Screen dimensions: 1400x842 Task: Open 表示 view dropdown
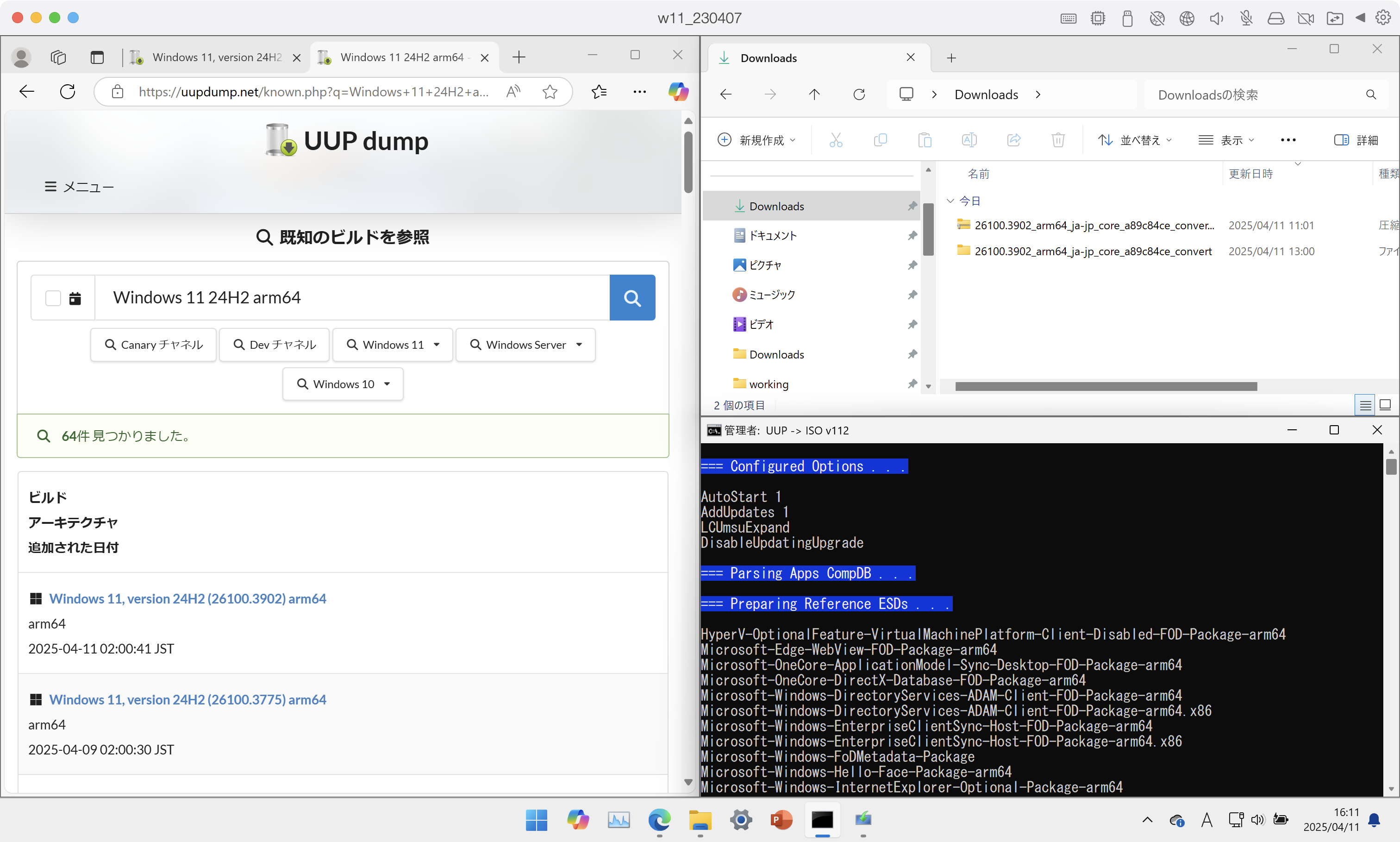(1226, 139)
